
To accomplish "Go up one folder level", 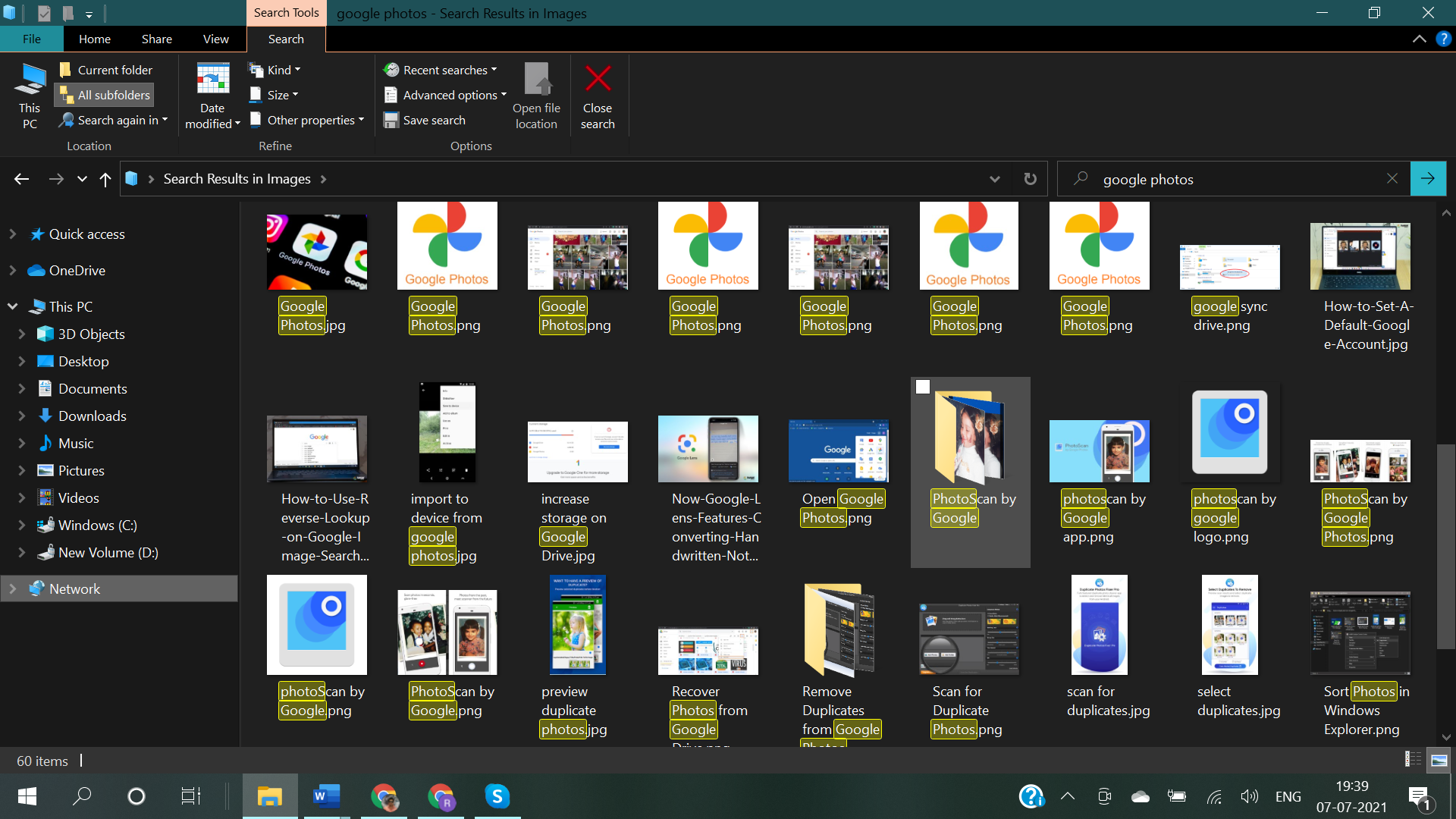I will (105, 179).
